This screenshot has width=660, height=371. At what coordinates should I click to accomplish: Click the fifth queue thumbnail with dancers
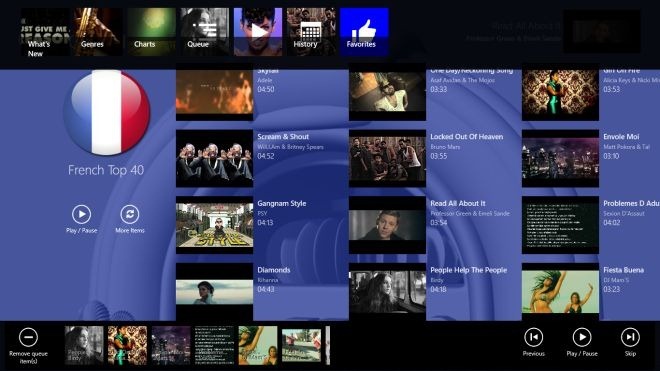tap(258, 345)
